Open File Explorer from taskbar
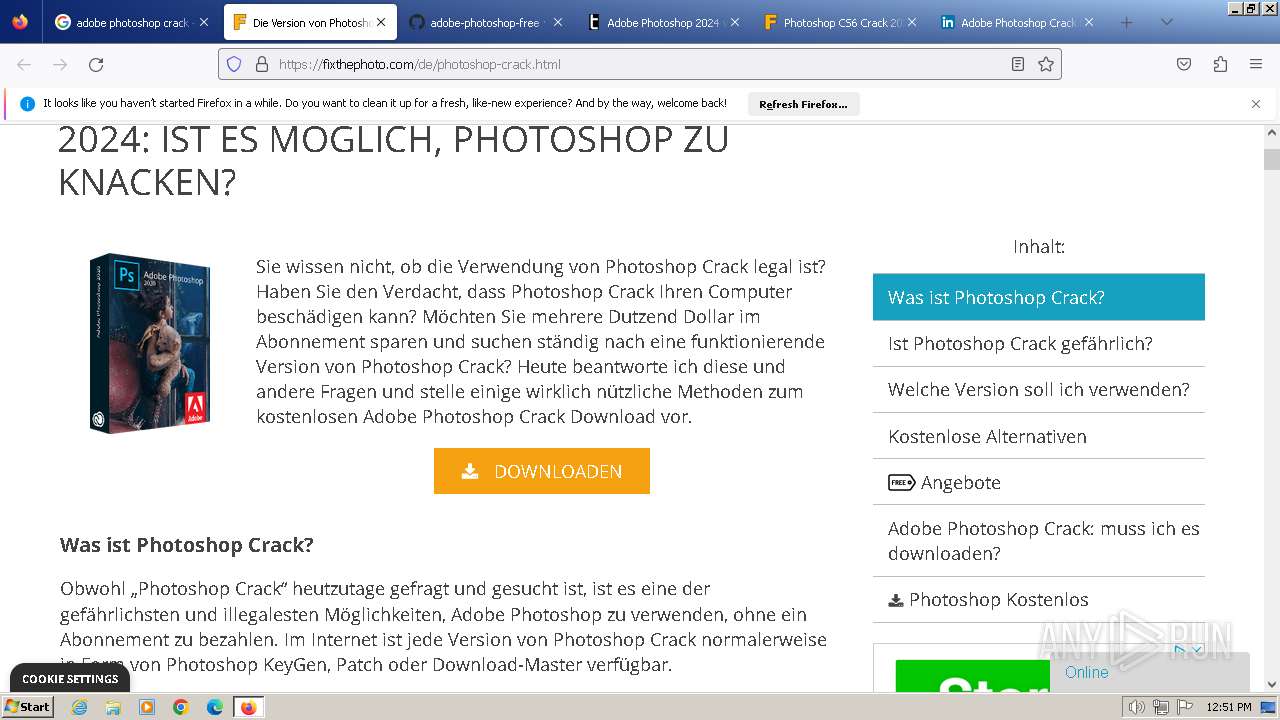The height and width of the screenshot is (720, 1280). click(x=113, y=707)
